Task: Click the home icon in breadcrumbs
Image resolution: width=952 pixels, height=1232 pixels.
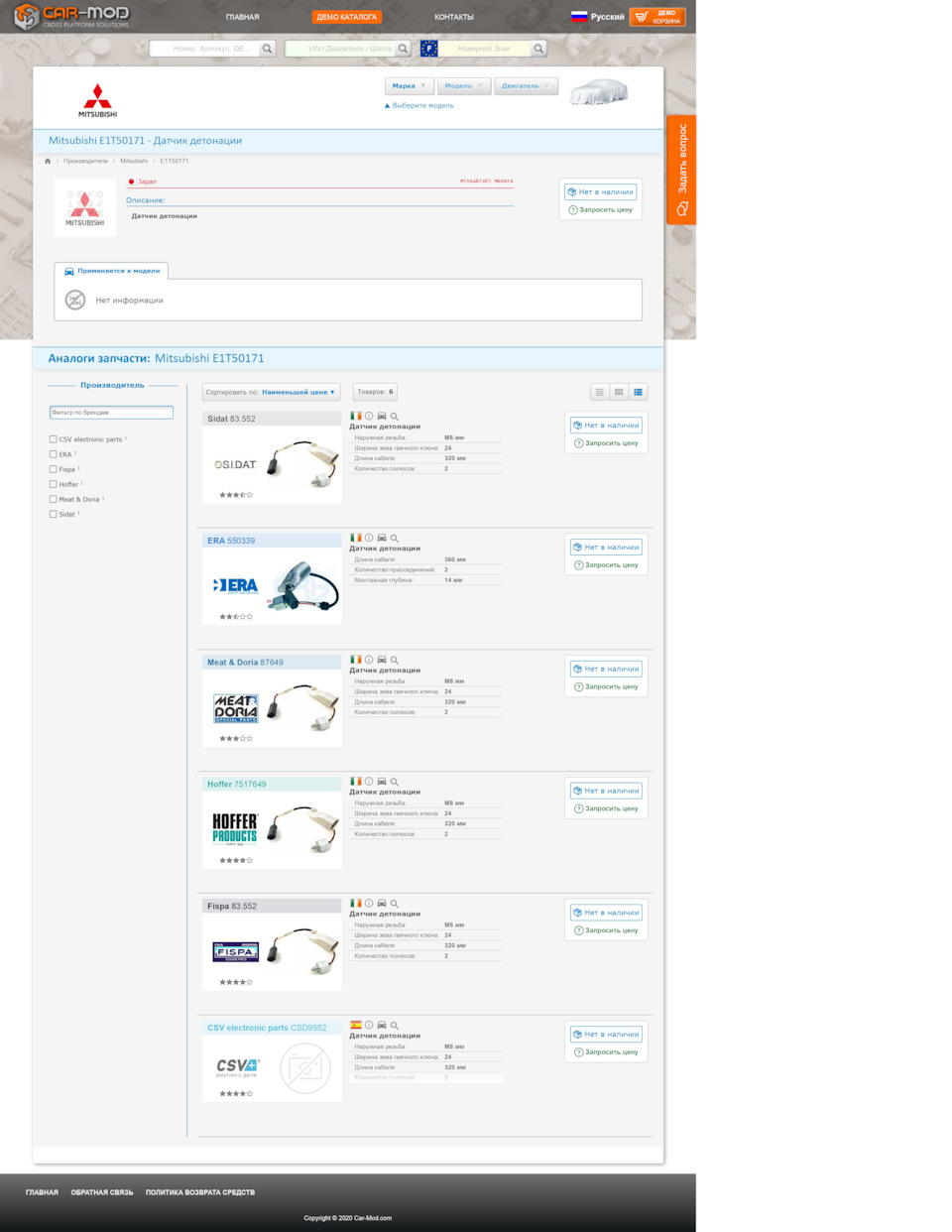Action: pyautogui.click(x=48, y=161)
